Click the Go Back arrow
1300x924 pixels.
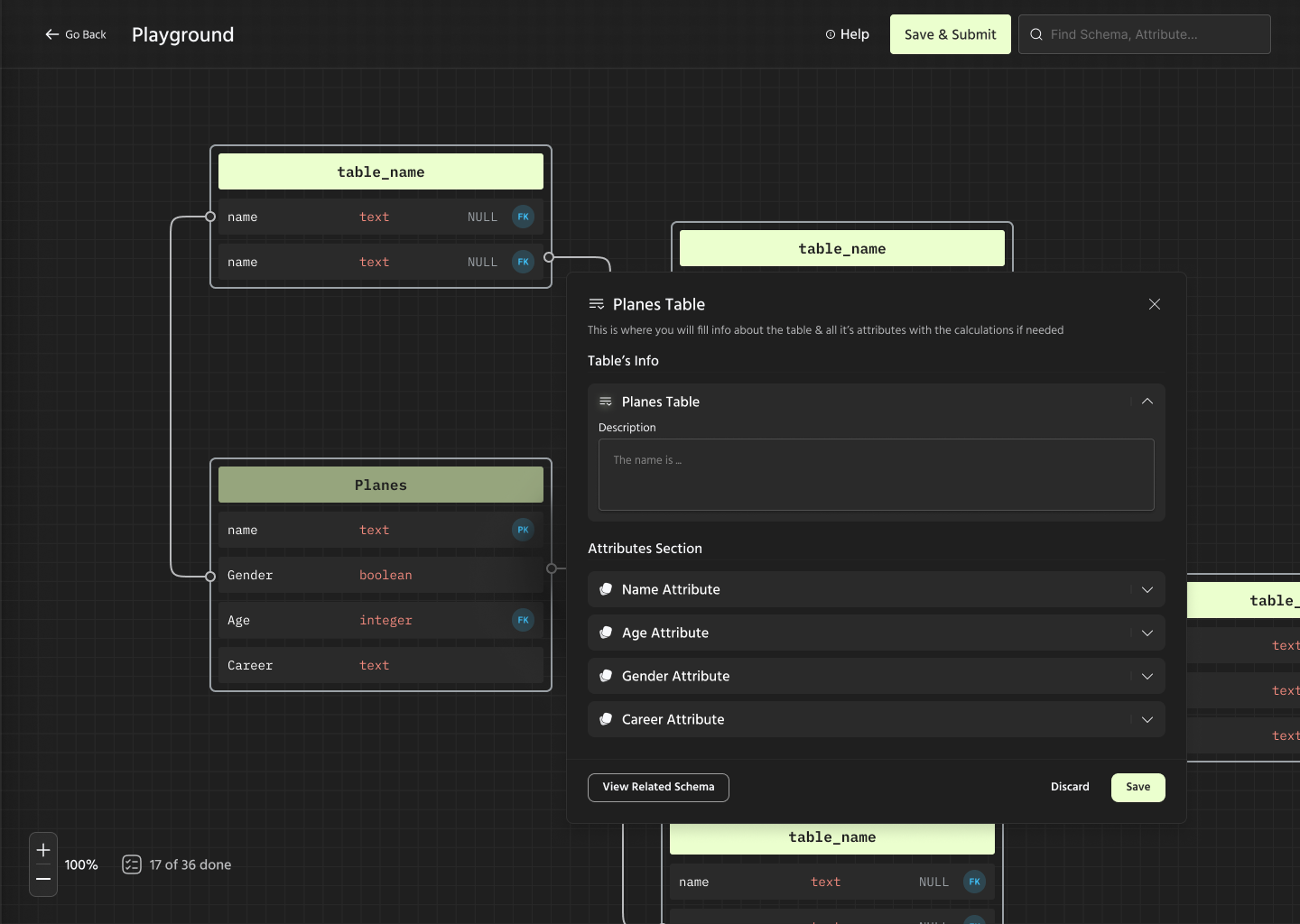[x=52, y=34]
